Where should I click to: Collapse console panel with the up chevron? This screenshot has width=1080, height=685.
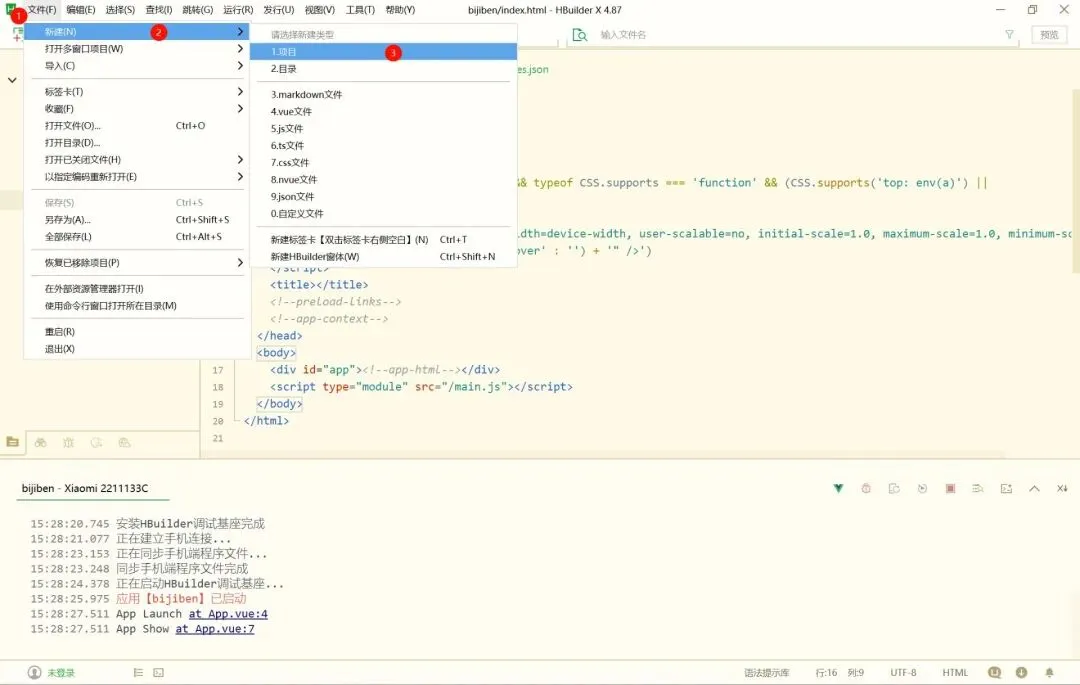click(1034, 488)
